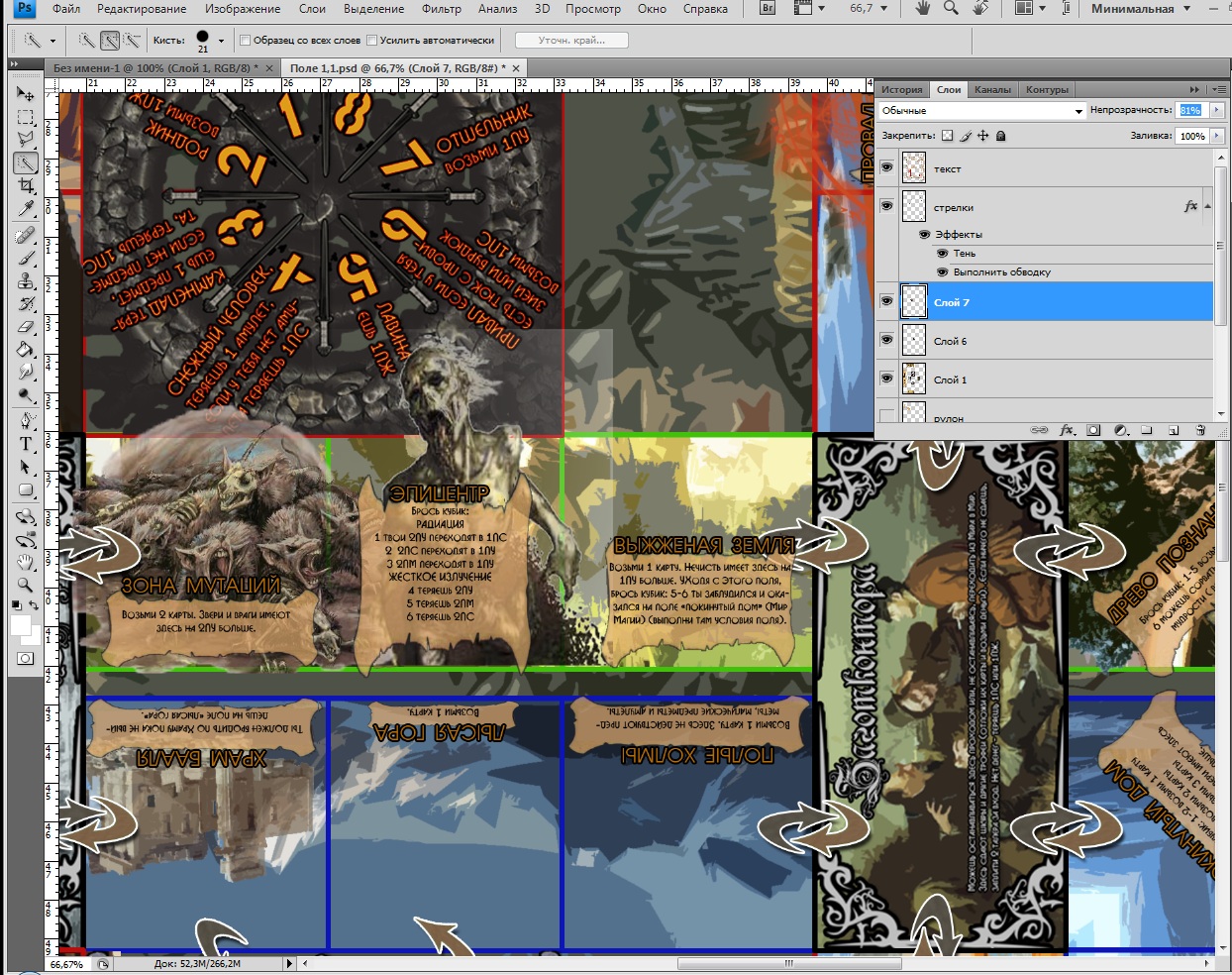Select the Crop tool

tap(26, 185)
